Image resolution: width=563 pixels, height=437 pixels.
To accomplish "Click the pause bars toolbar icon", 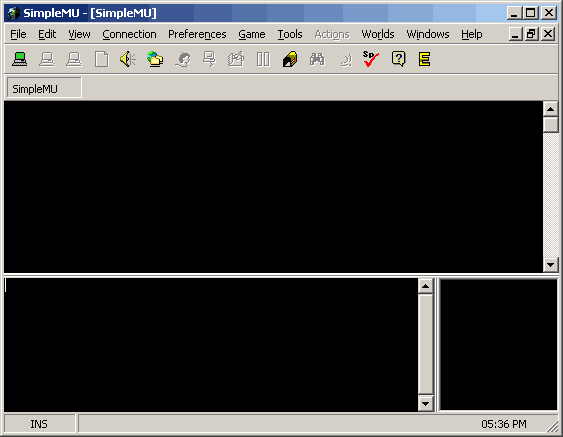I will pos(263,59).
